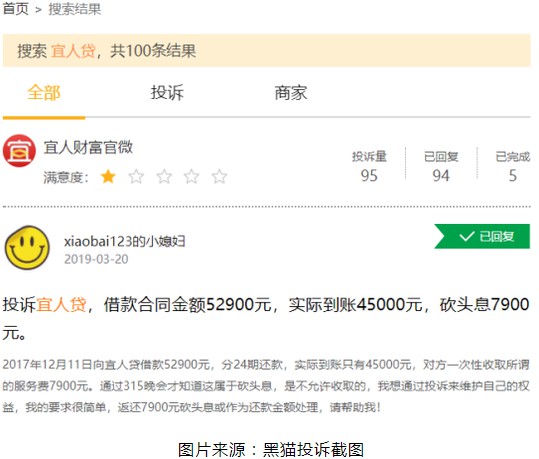Click the fifth empty satisfaction star
This screenshot has height=459, width=539.
pyautogui.click(x=219, y=177)
